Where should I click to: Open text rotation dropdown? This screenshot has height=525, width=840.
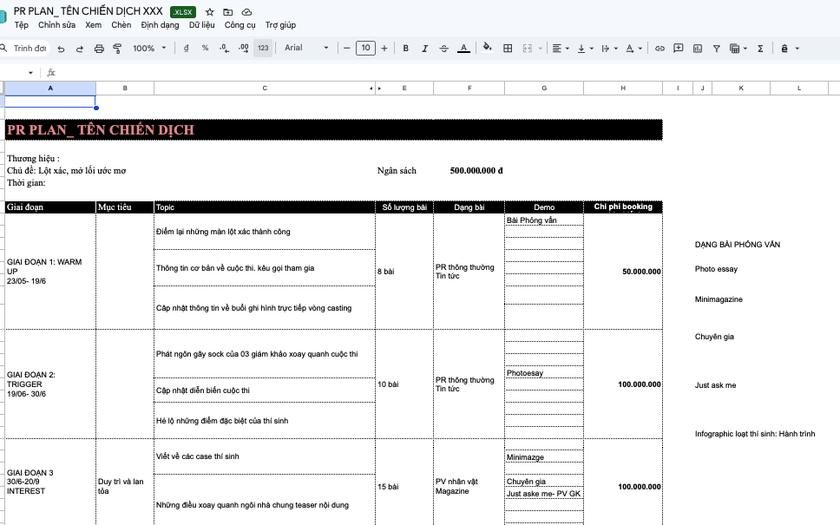(x=634, y=48)
